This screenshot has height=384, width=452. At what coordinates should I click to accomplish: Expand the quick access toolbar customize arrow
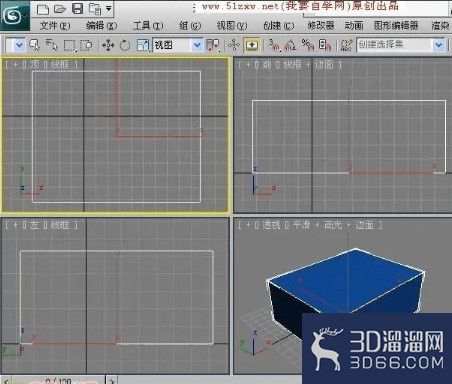point(109,8)
